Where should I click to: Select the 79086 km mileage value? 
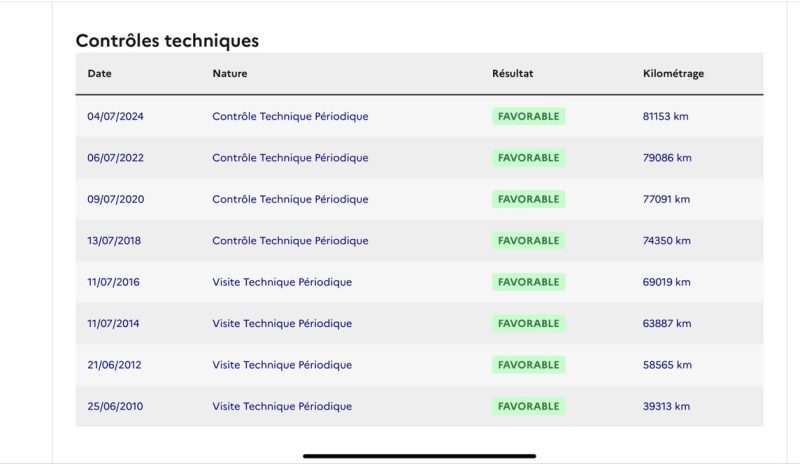pos(667,158)
